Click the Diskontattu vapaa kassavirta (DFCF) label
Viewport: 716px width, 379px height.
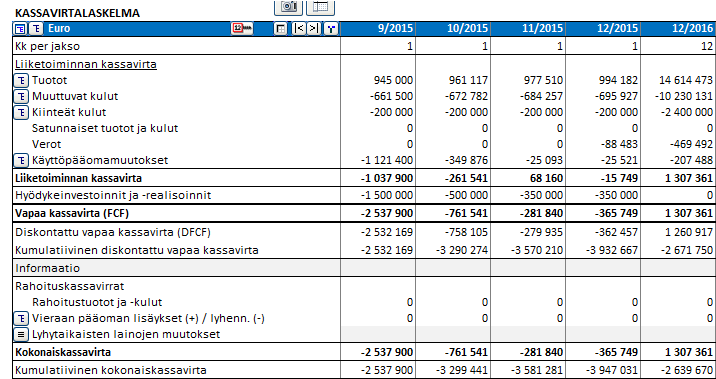click(x=113, y=232)
